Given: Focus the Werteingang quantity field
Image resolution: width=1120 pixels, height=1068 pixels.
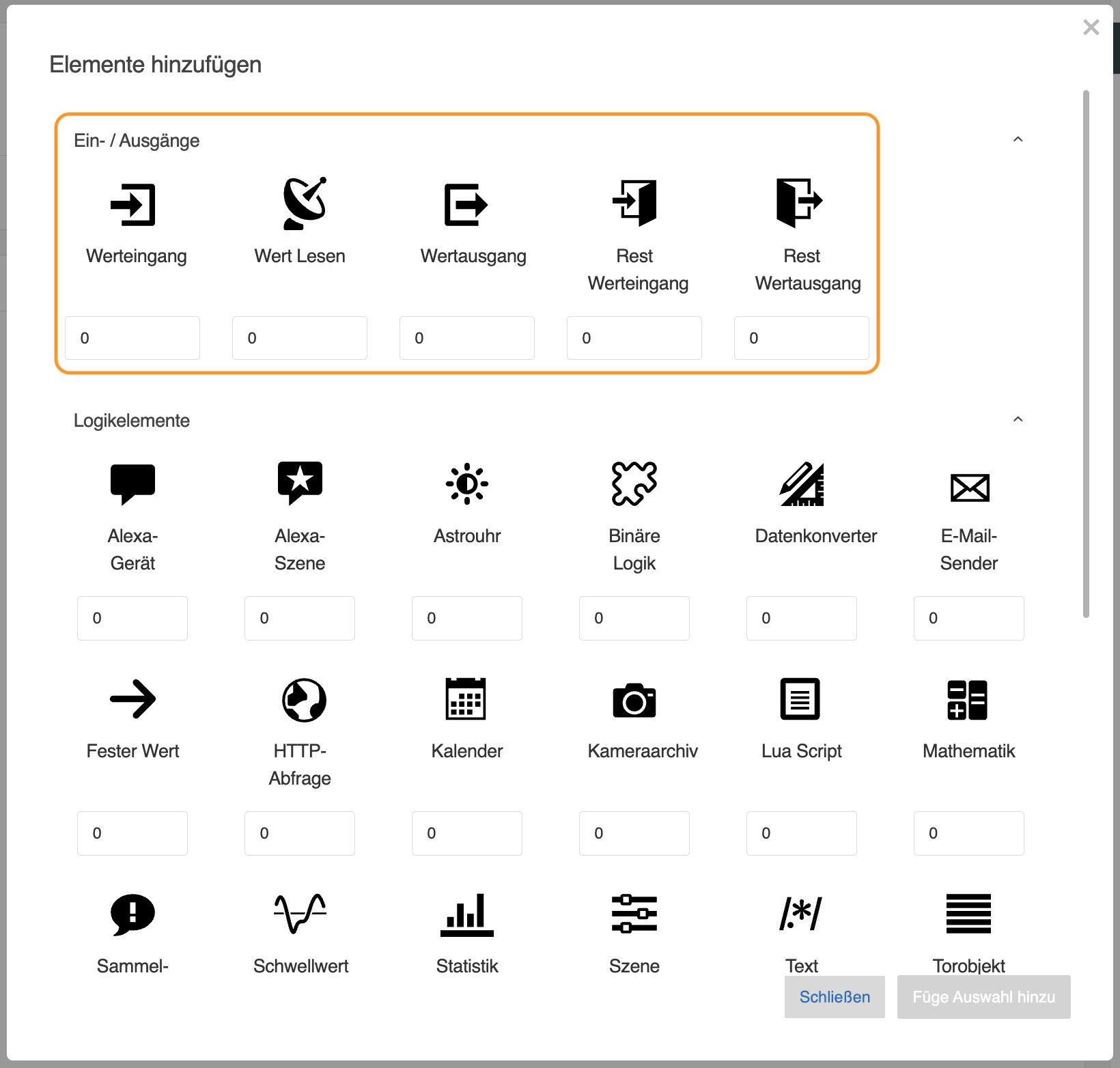Looking at the screenshot, I should tap(132, 338).
